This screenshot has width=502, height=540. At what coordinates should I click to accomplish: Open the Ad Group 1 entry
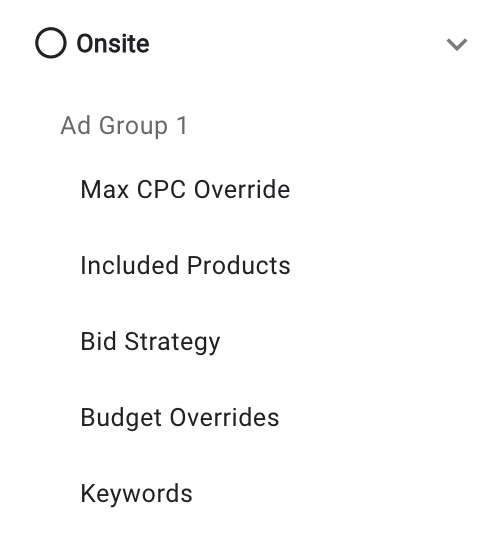[124, 126]
